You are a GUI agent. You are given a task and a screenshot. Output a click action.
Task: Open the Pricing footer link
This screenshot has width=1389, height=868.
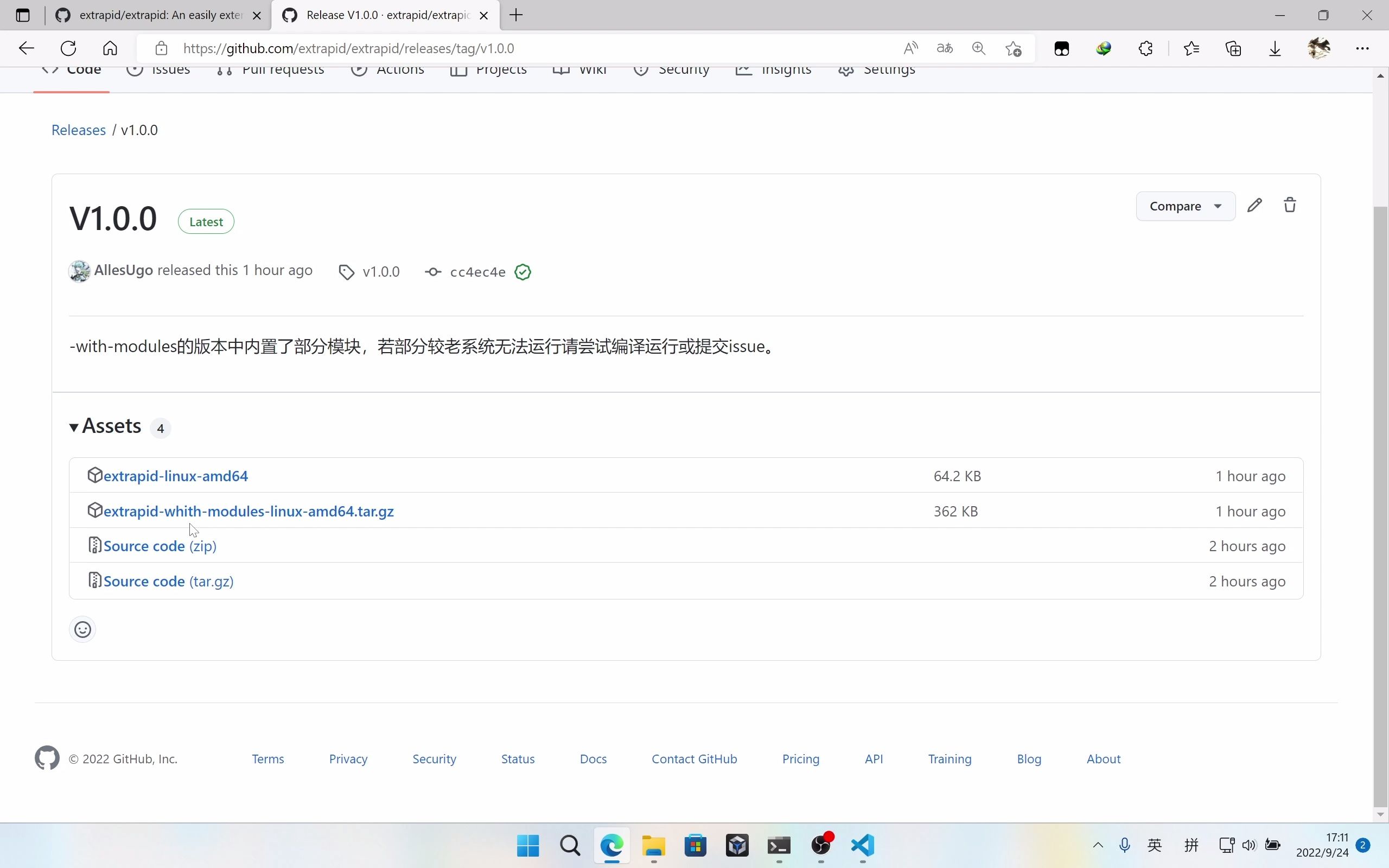[x=801, y=759]
